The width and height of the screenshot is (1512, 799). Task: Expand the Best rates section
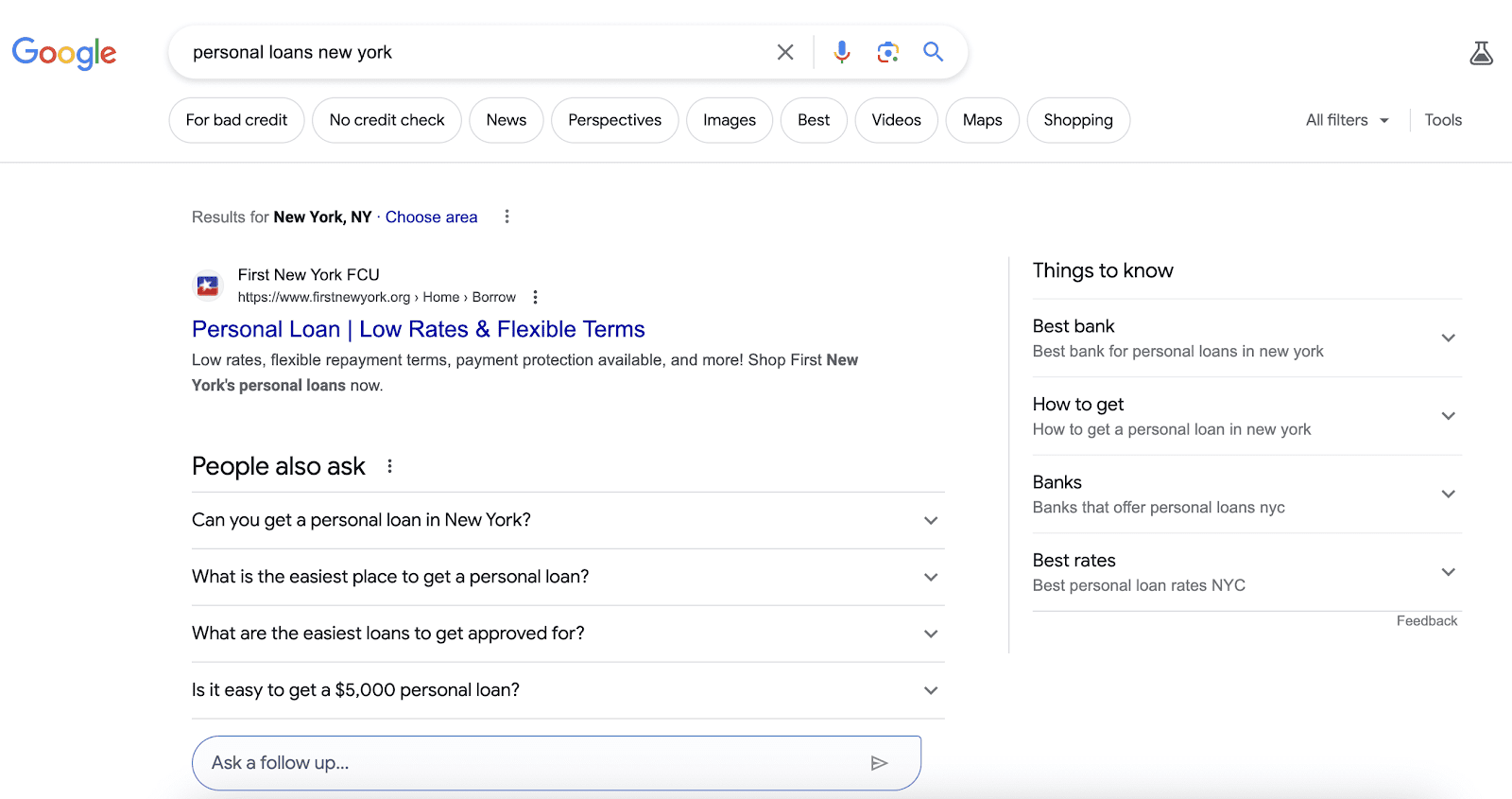[1247, 572]
